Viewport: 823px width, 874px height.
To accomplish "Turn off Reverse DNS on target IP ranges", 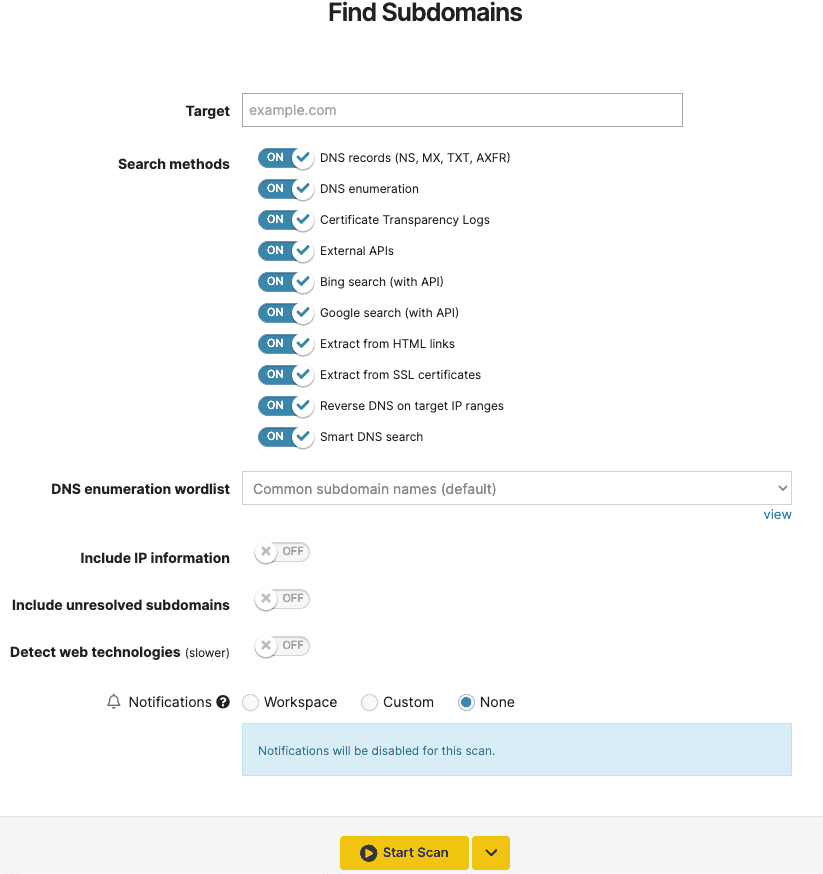I will (x=286, y=406).
